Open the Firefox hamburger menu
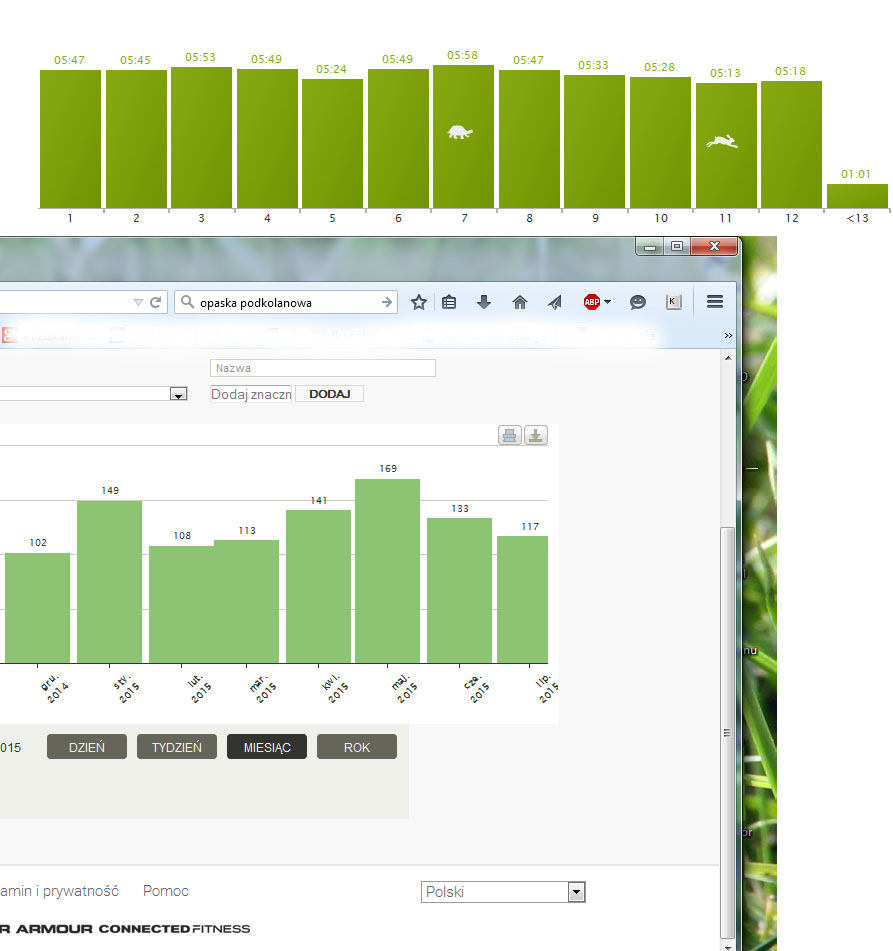Image resolution: width=893 pixels, height=951 pixels. point(714,302)
